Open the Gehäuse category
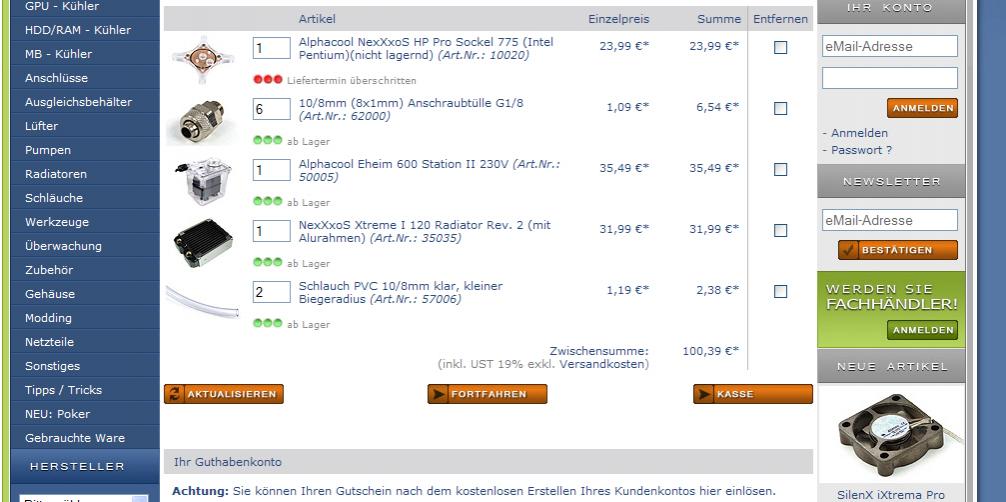Image resolution: width=1006 pixels, height=502 pixels. click(x=85, y=294)
